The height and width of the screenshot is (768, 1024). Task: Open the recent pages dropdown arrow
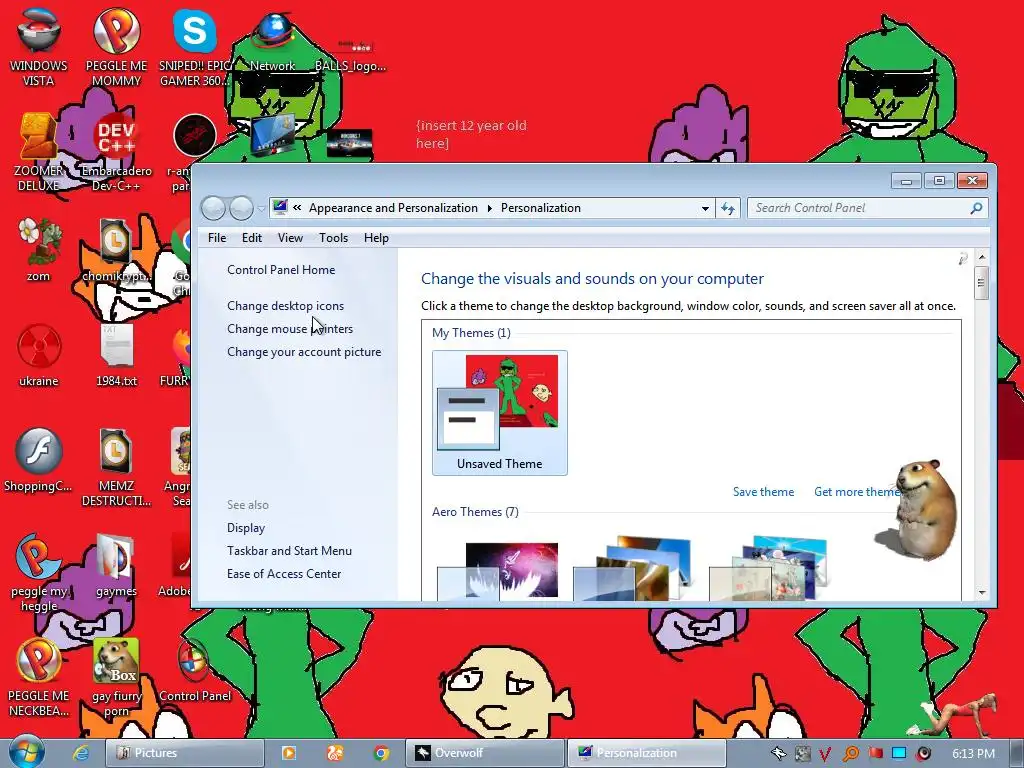pos(261,208)
